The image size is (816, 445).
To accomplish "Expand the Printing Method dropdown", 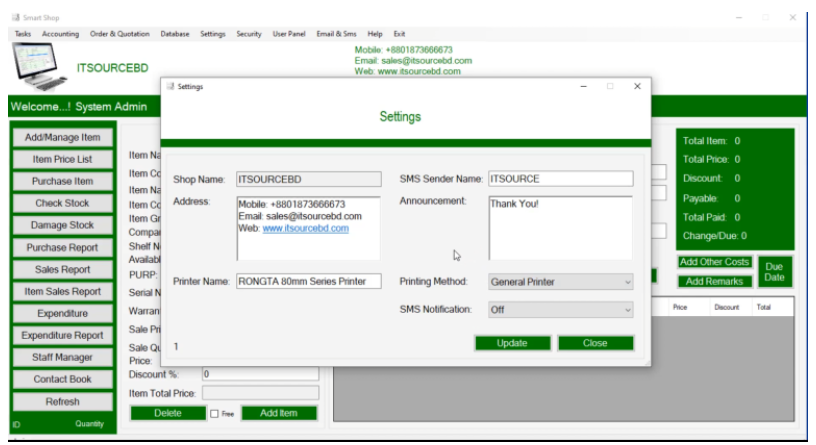I will click(x=560, y=282).
